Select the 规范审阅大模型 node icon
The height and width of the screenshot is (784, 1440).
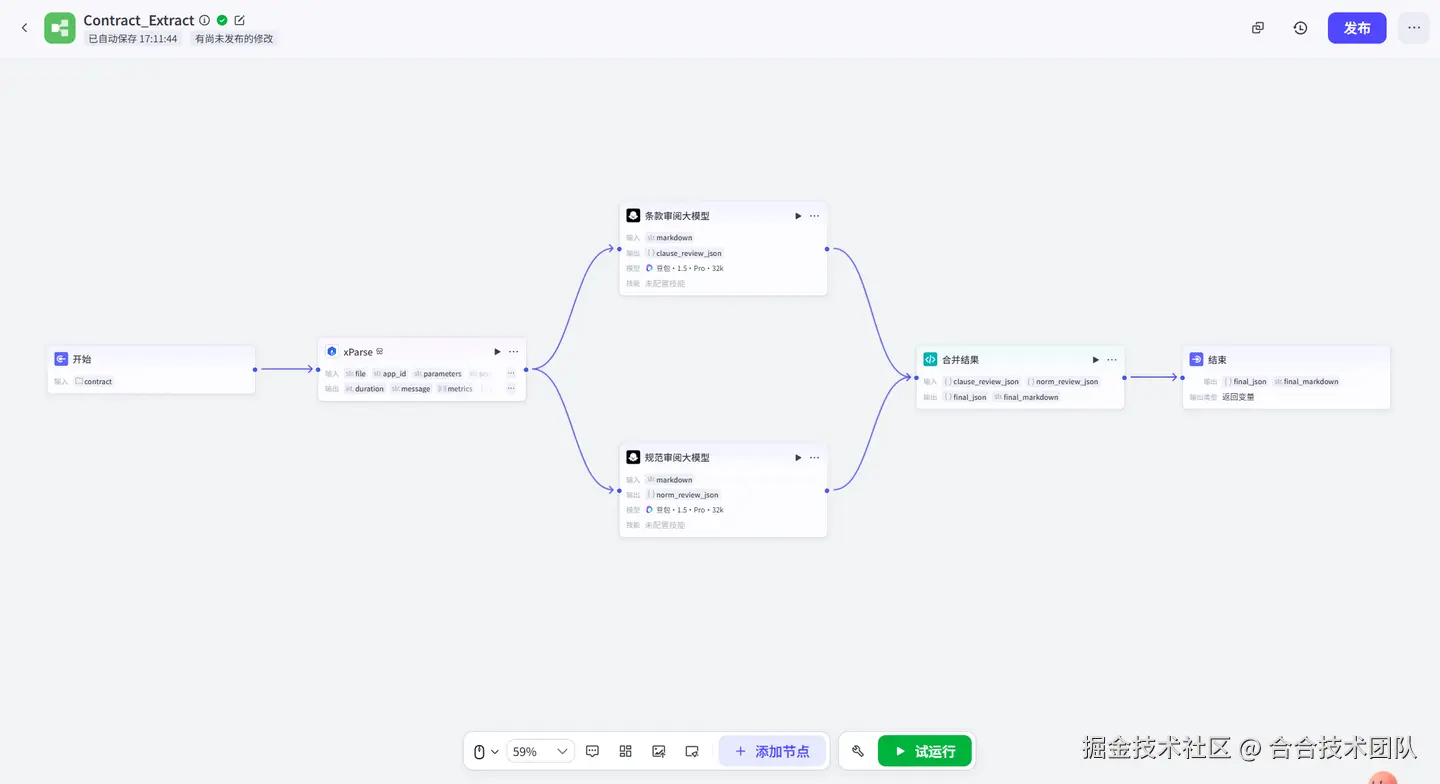click(633, 458)
